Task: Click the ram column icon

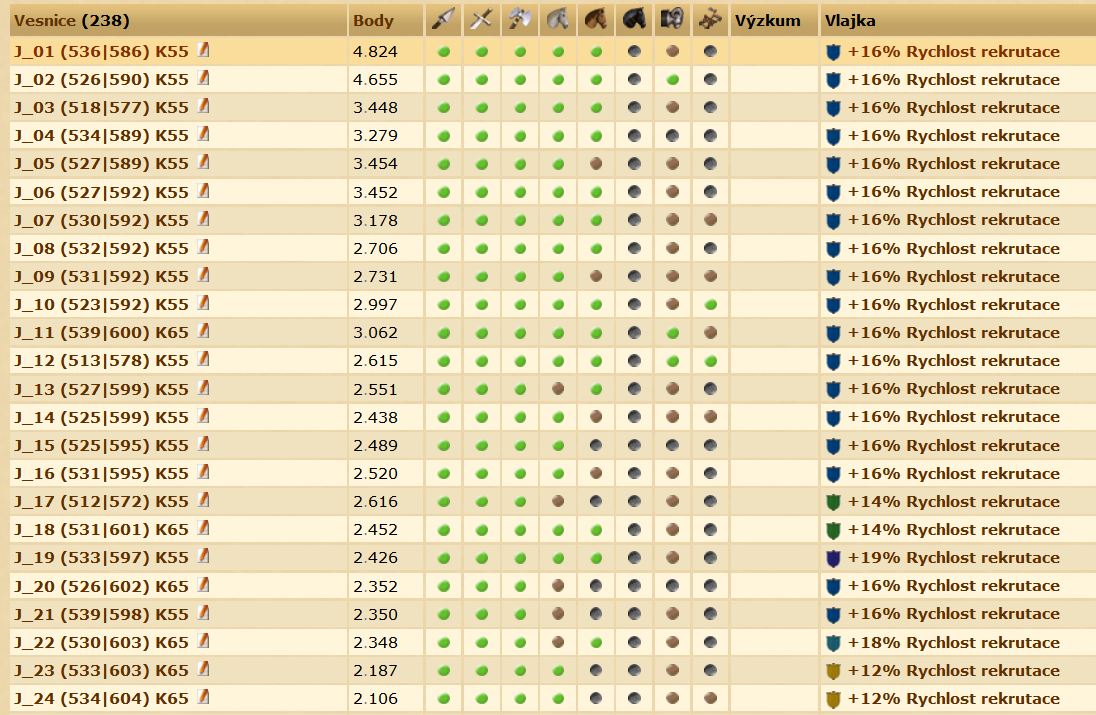Action: 672,20
